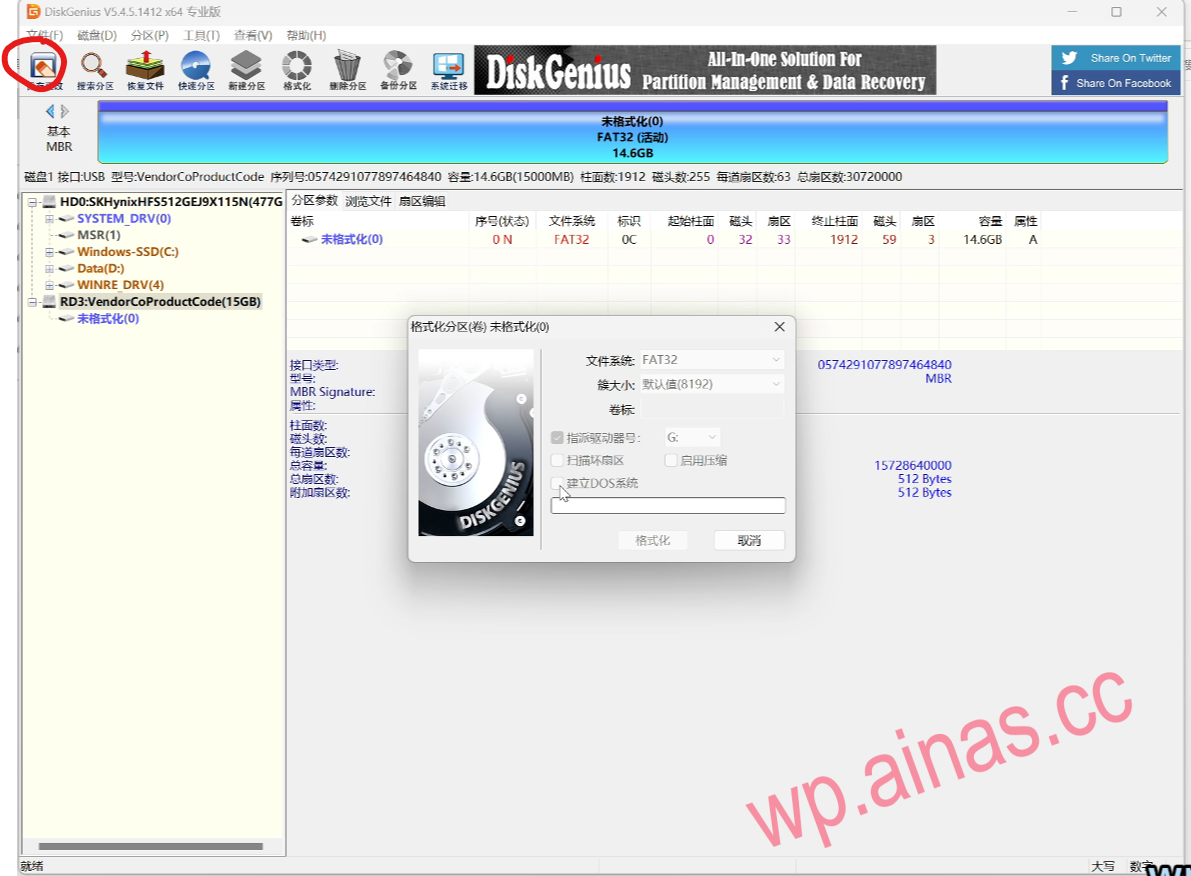Click the drive icon beside MSR(1)
Image resolution: width=1191 pixels, height=876 pixels.
(66, 235)
